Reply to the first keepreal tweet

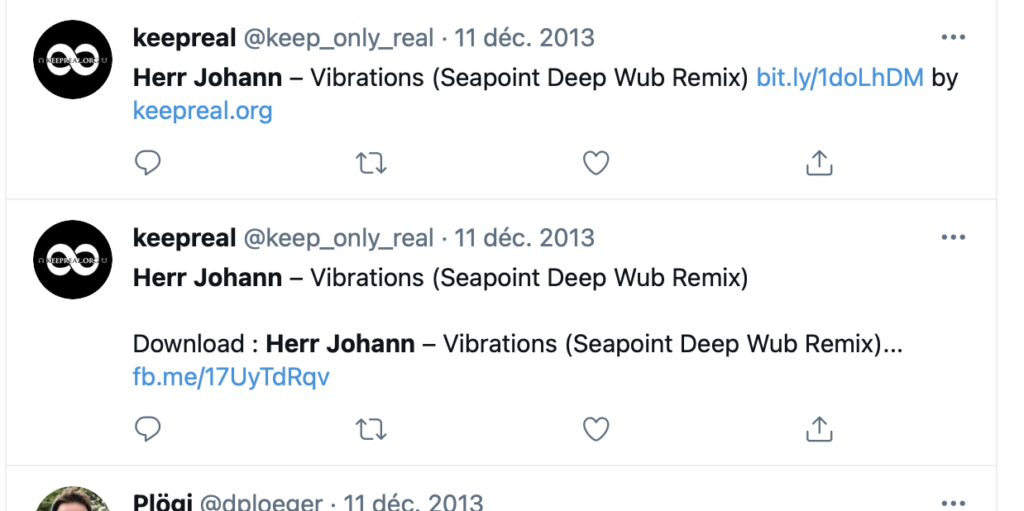(148, 163)
